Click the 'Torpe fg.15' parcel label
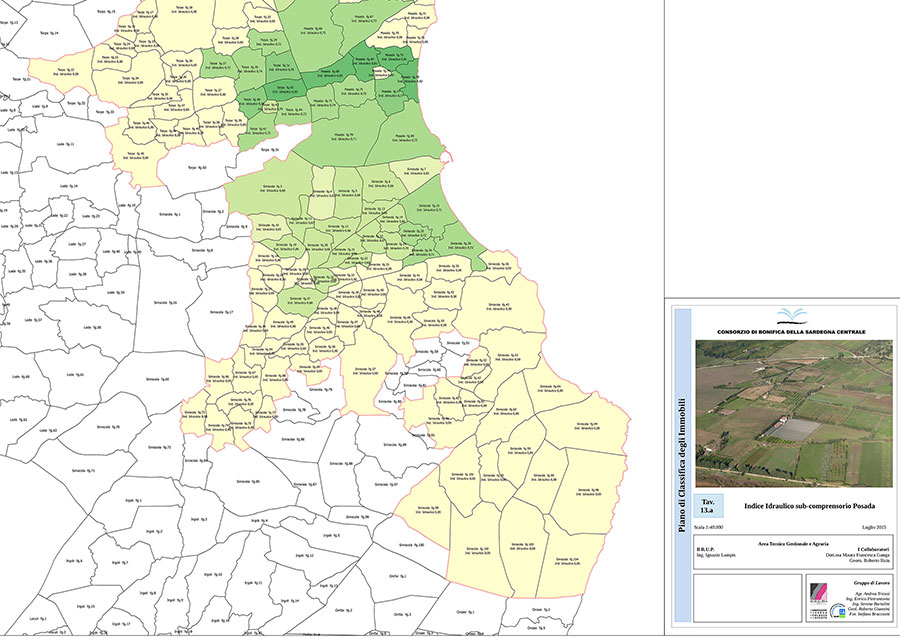Image resolution: width=900 pixels, height=637 pixels. 106,11
